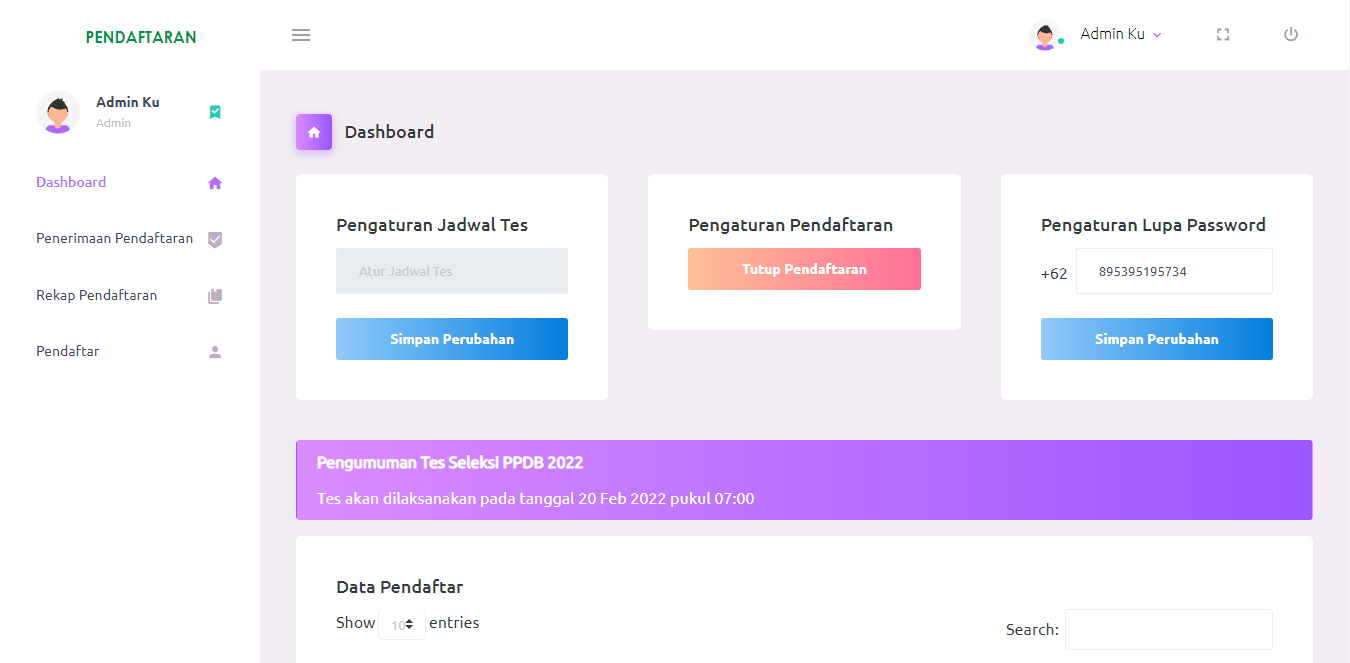Open the Admin Ku profile dropdown
This screenshot has height=663, width=1350.
(x=1120, y=35)
